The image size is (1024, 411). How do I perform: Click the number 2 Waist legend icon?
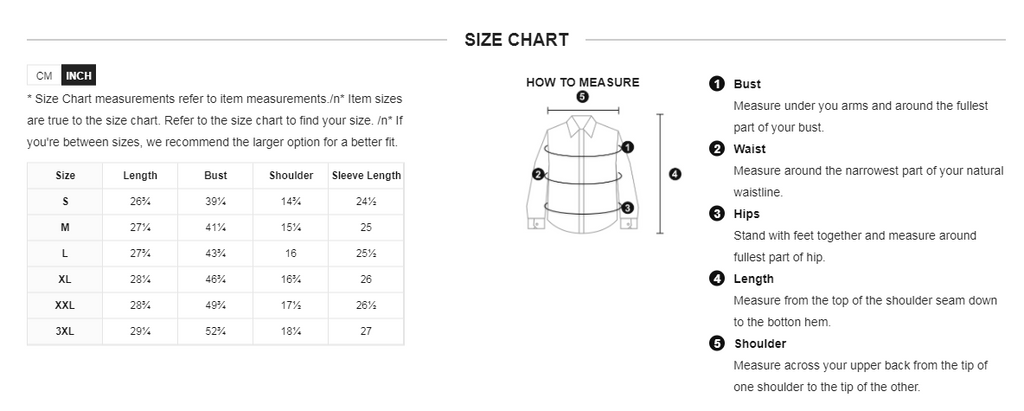tap(716, 148)
